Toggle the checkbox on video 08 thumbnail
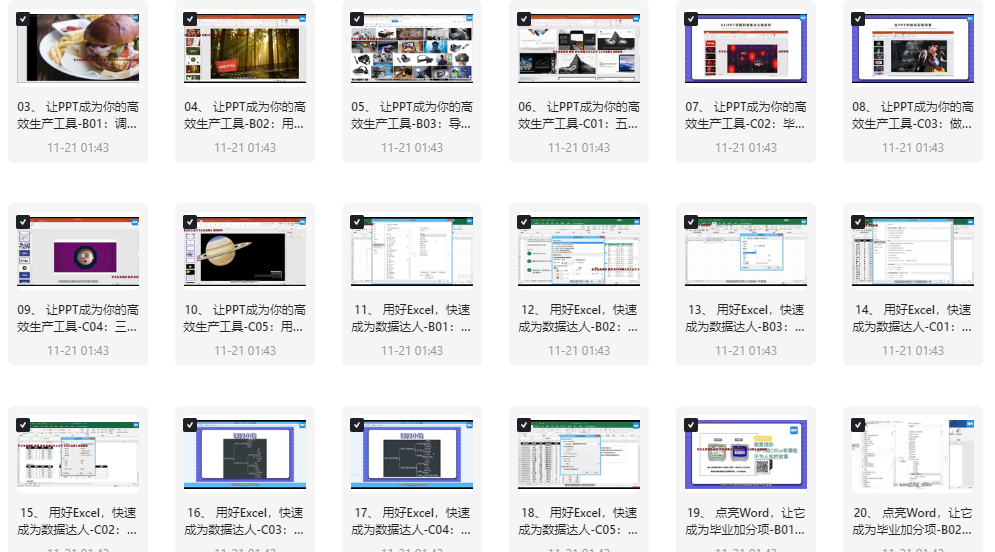This screenshot has width=995, height=552. (x=858, y=20)
